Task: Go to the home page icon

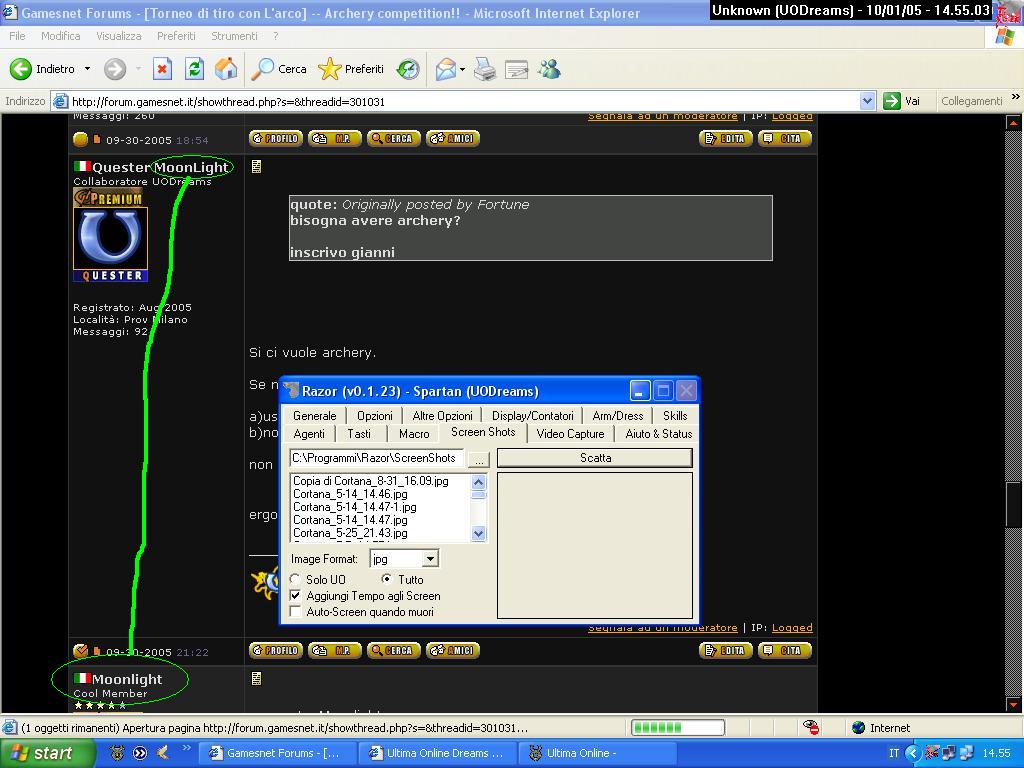Action: tap(226, 69)
